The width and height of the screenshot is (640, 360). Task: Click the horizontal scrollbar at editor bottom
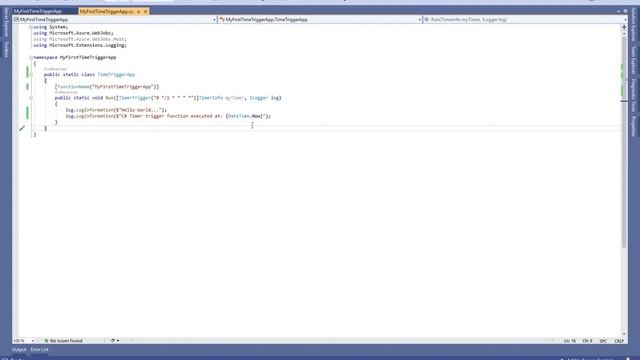click(341, 340)
